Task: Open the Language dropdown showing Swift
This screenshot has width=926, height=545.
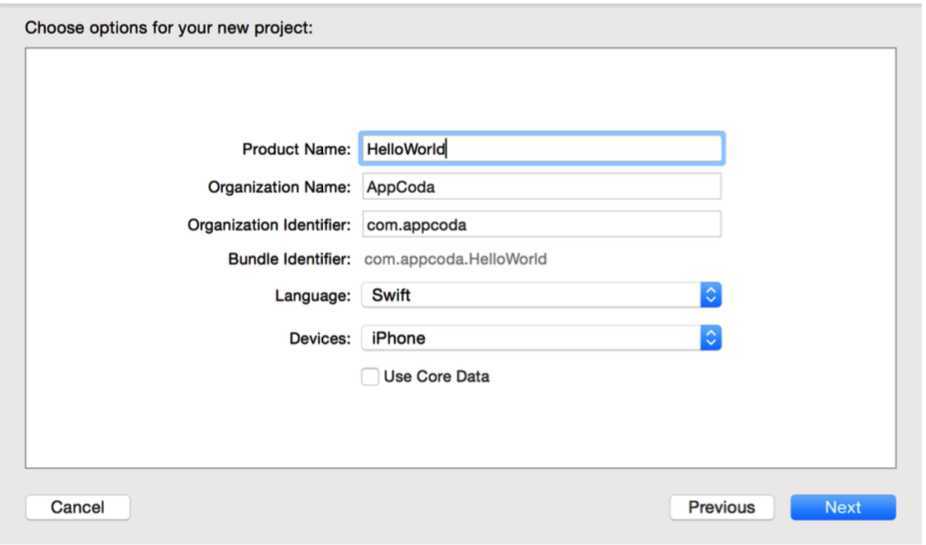Action: click(x=530, y=295)
